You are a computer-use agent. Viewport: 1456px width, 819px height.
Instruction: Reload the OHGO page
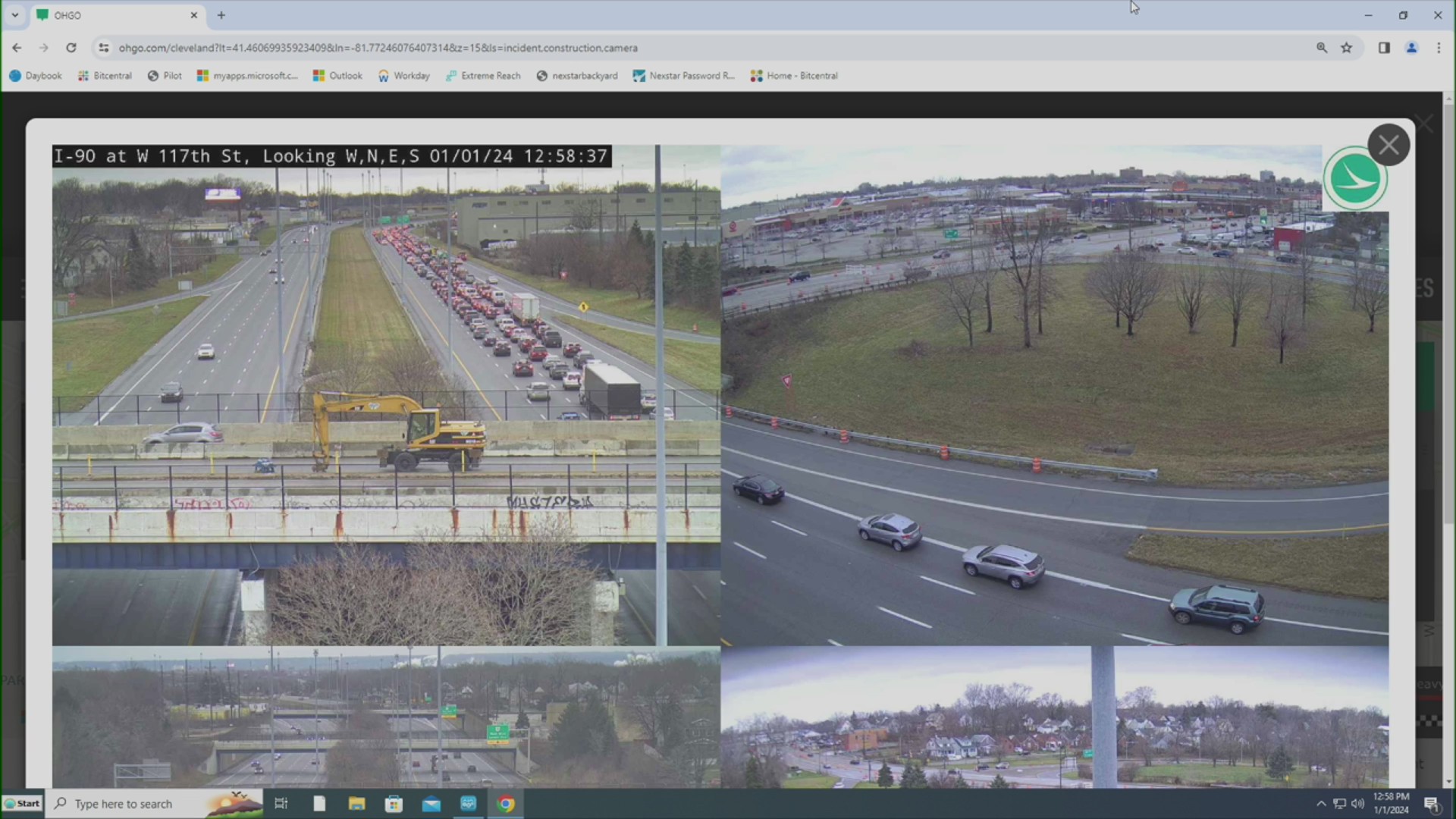tap(71, 48)
